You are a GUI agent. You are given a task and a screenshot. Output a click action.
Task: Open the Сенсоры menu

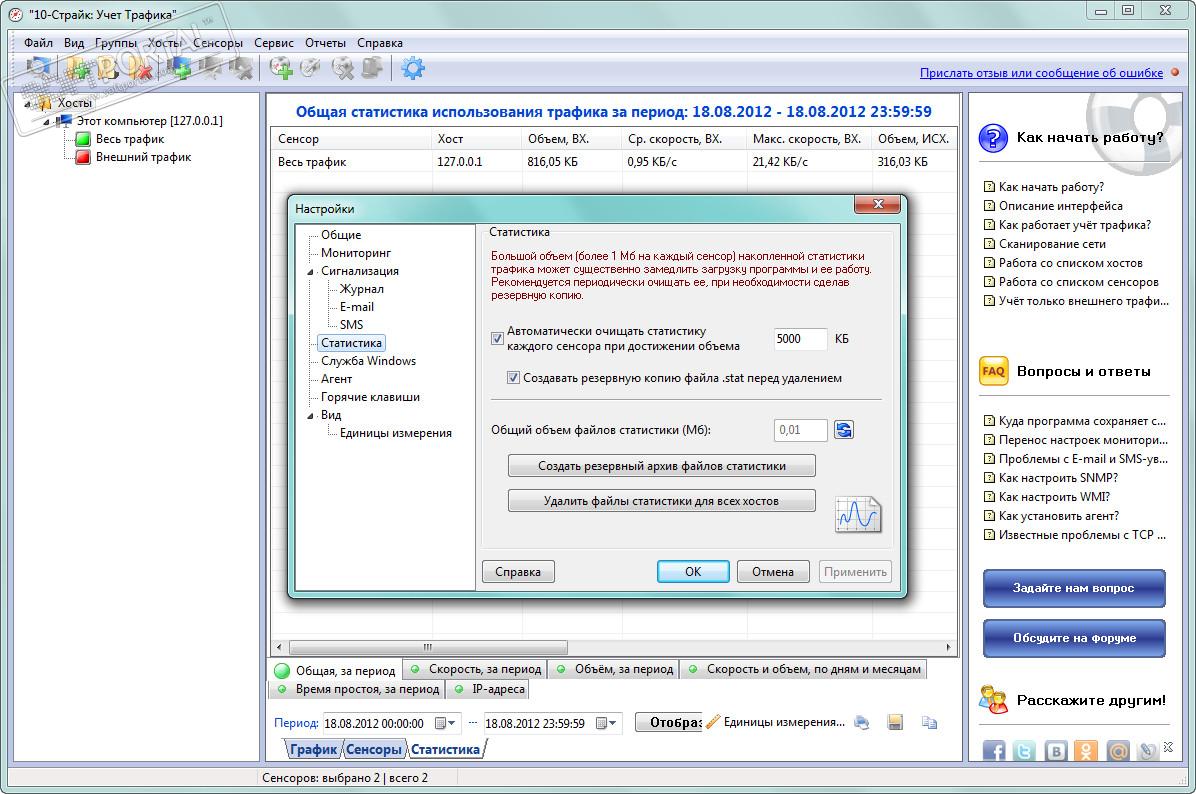[217, 43]
